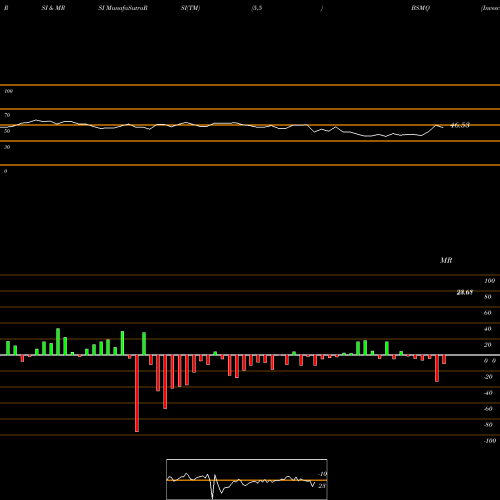Click the -20 label on MR axis
The image size is (500, 500).
[x=488, y=377]
